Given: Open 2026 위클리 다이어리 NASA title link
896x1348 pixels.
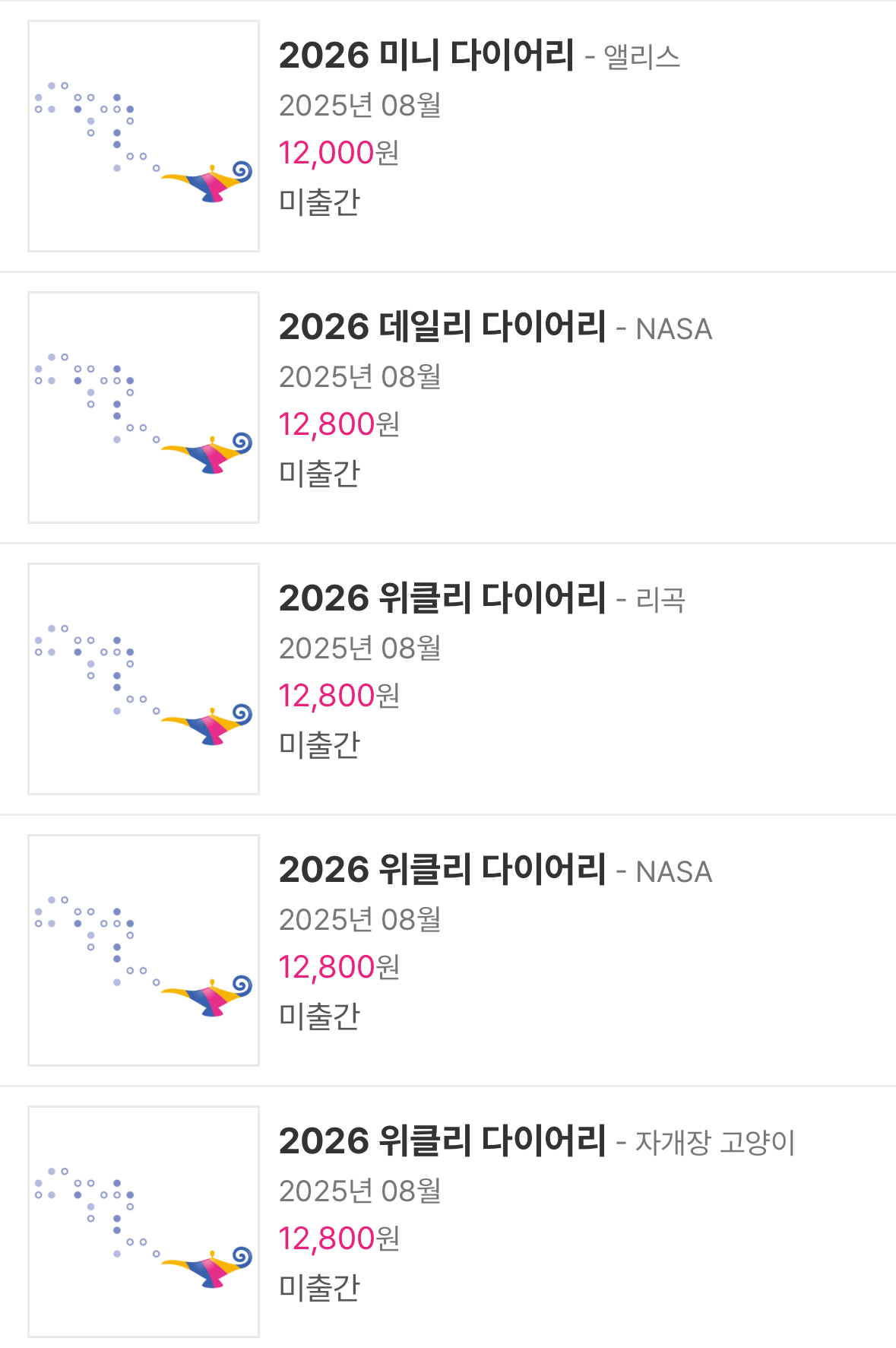Looking at the screenshot, I should [442, 870].
